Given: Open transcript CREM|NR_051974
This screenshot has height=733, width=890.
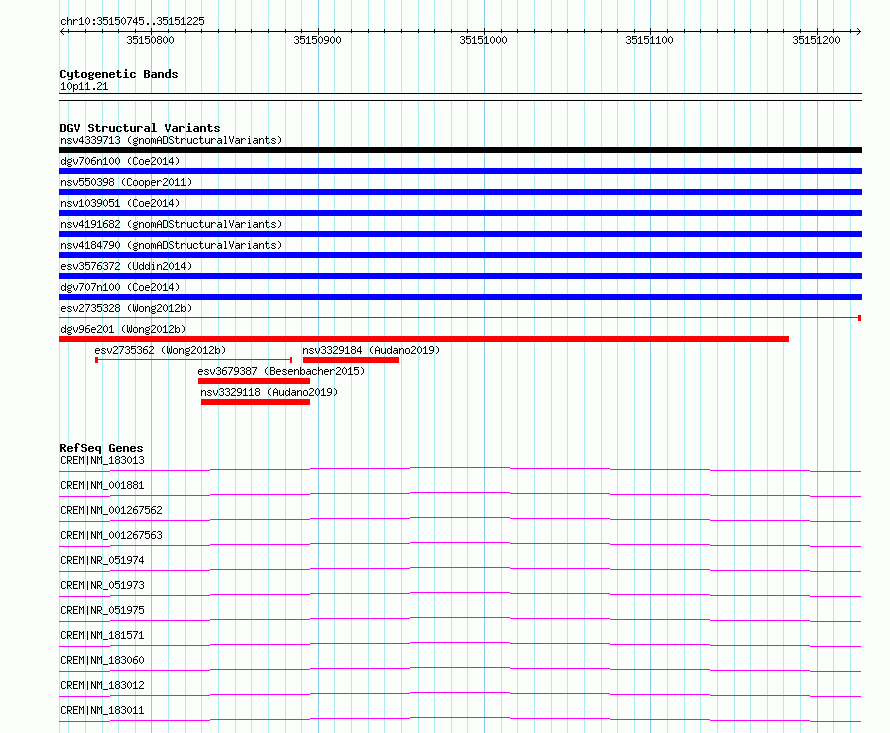Looking at the screenshot, I should [102, 560].
